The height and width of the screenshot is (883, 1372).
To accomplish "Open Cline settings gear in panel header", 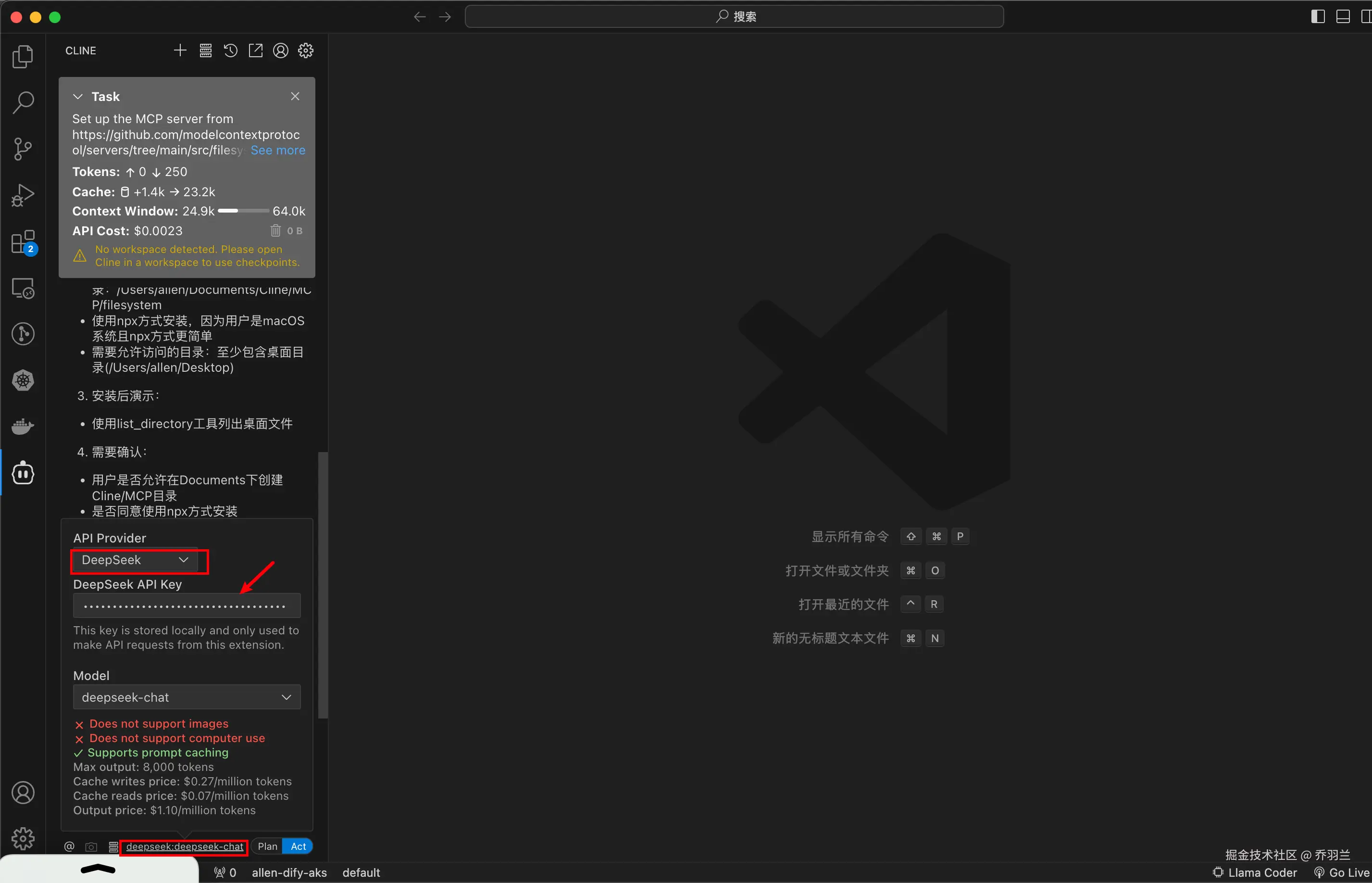I will [x=305, y=50].
